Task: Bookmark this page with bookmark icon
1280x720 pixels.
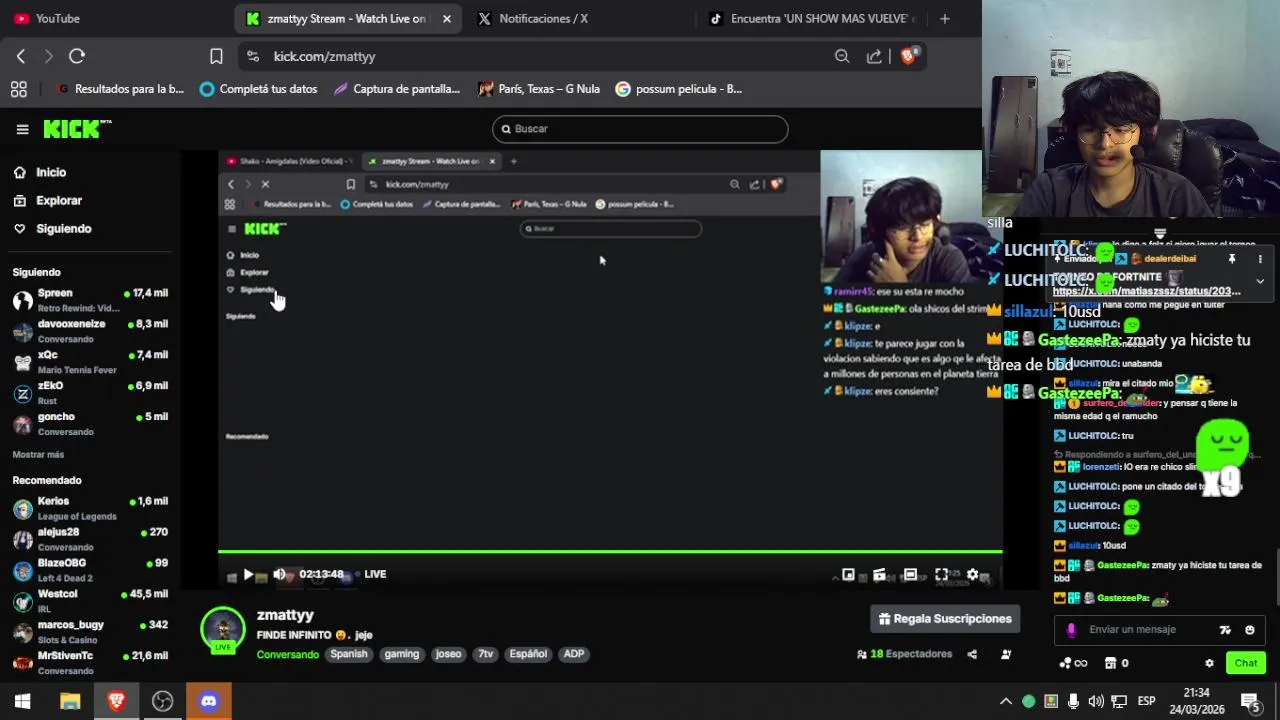Action: tap(216, 56)
